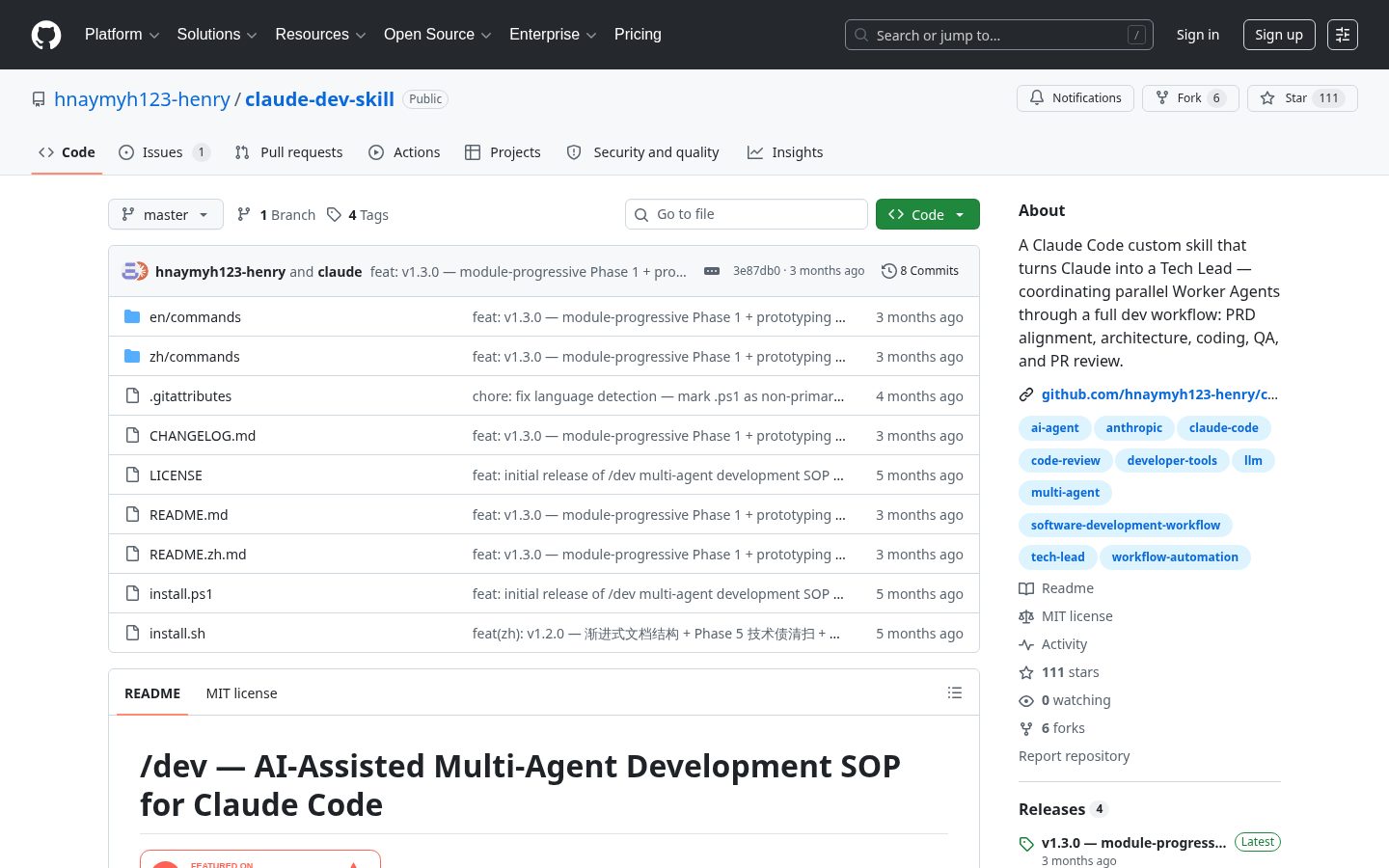The height and width of the screenshot is (868, 1389).
Task: Open claude-dev-skill repository link
Action: point(319,99)
